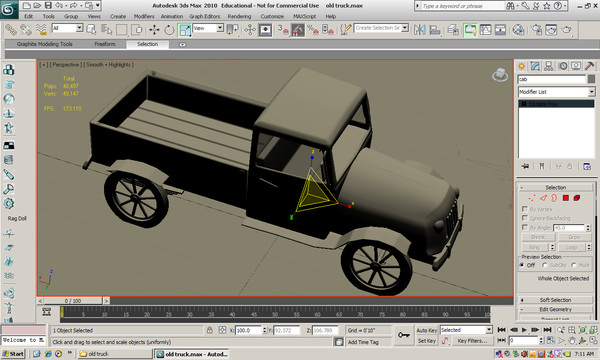Toggle the Selection Lock padlock
The height and width of the screenshot is (360, 600).
coord(209,330)
